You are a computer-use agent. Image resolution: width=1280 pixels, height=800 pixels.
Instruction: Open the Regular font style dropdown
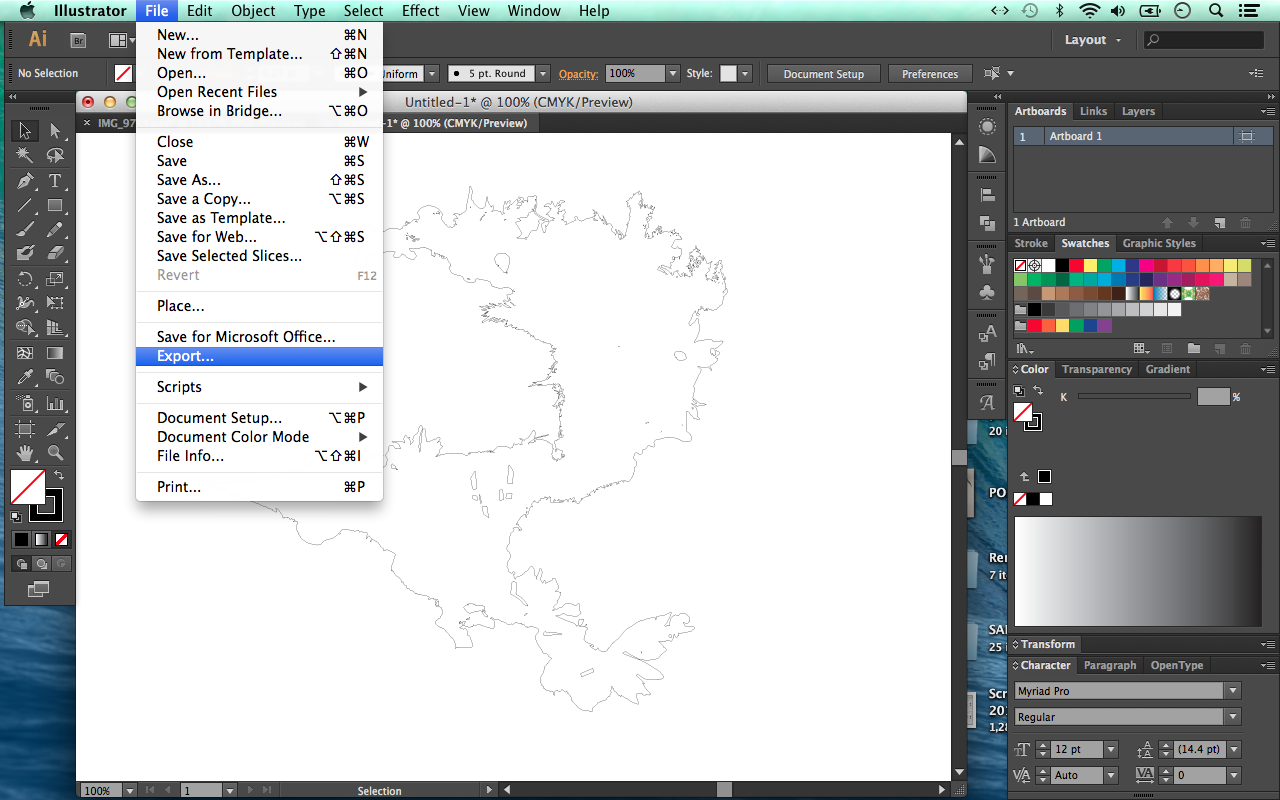[1233, 717]
